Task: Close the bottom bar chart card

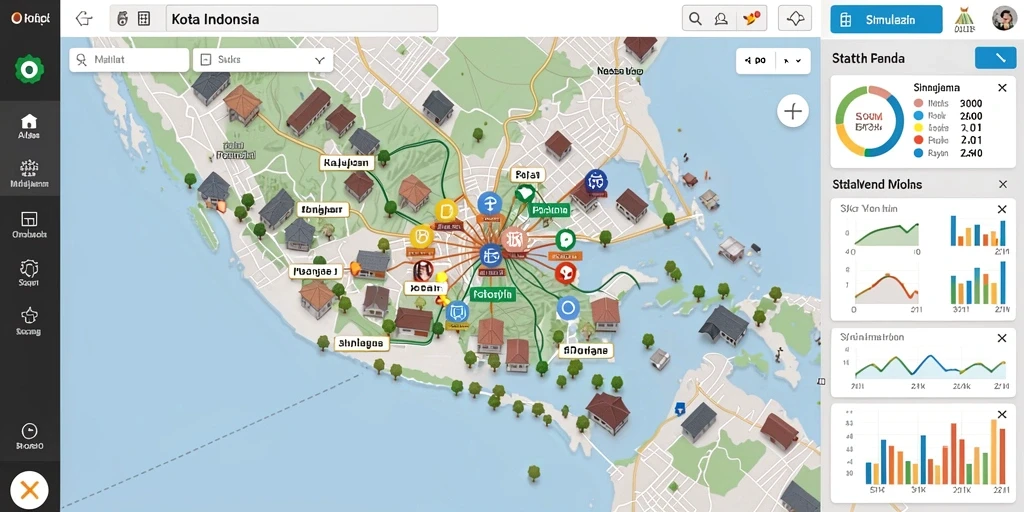Action: (1002, 415)
